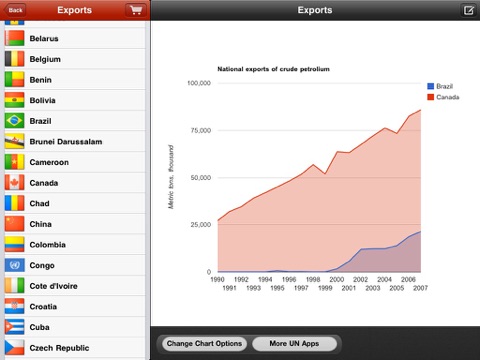The width and height of the screenshot is (480, 360).
Task: Pick Cameroon from the country list
Action: tap(75, 162)
